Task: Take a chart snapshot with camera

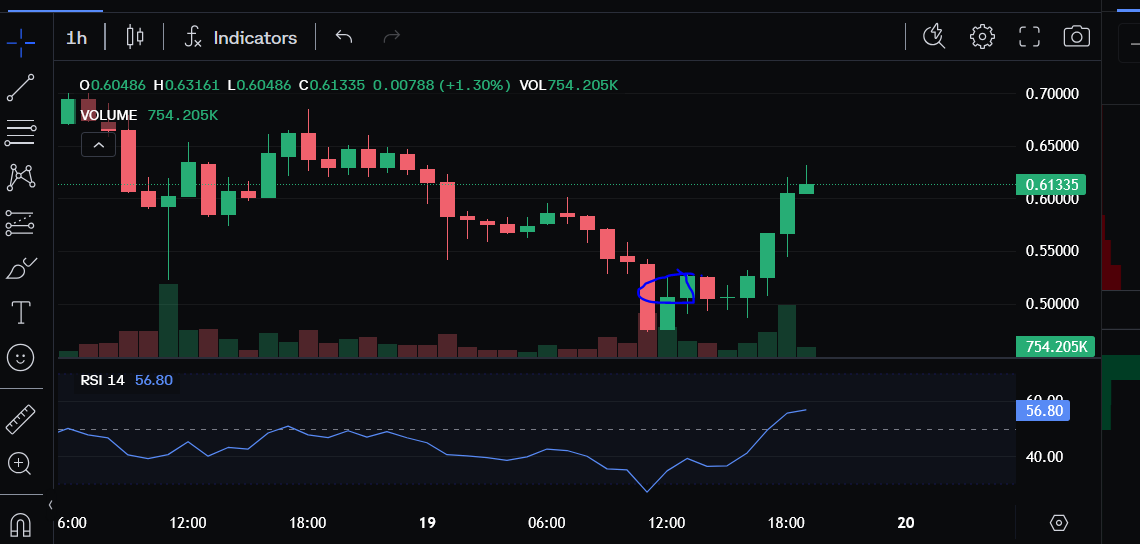Action: point(1077,36)
